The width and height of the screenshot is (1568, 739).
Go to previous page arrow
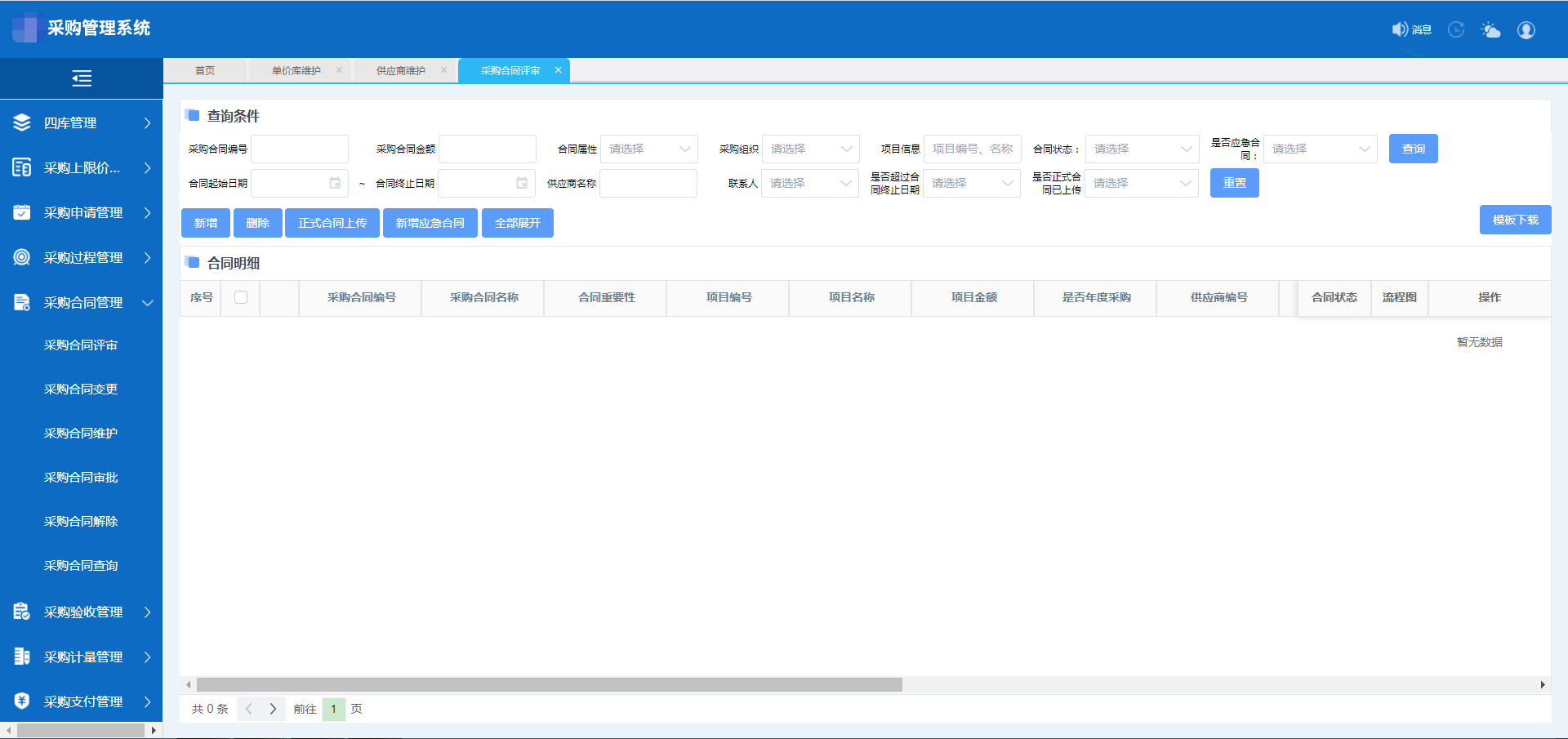249,709
